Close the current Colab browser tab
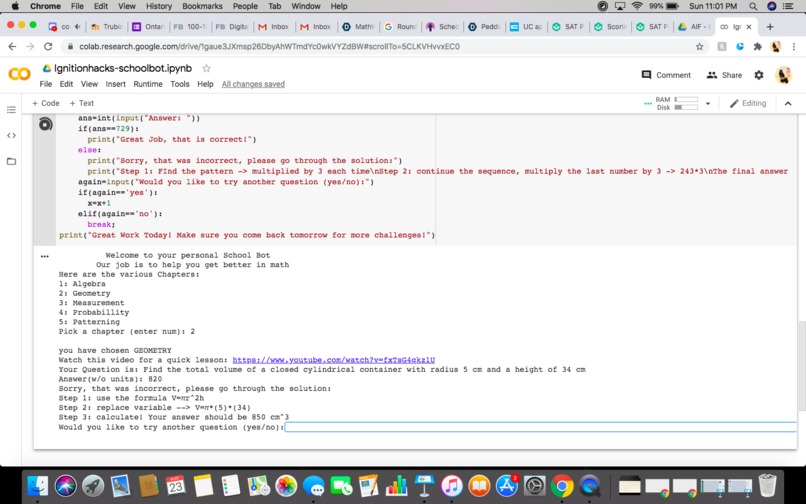Image resolution: width=806 pixels, height=504 pixels. [748, 27]
